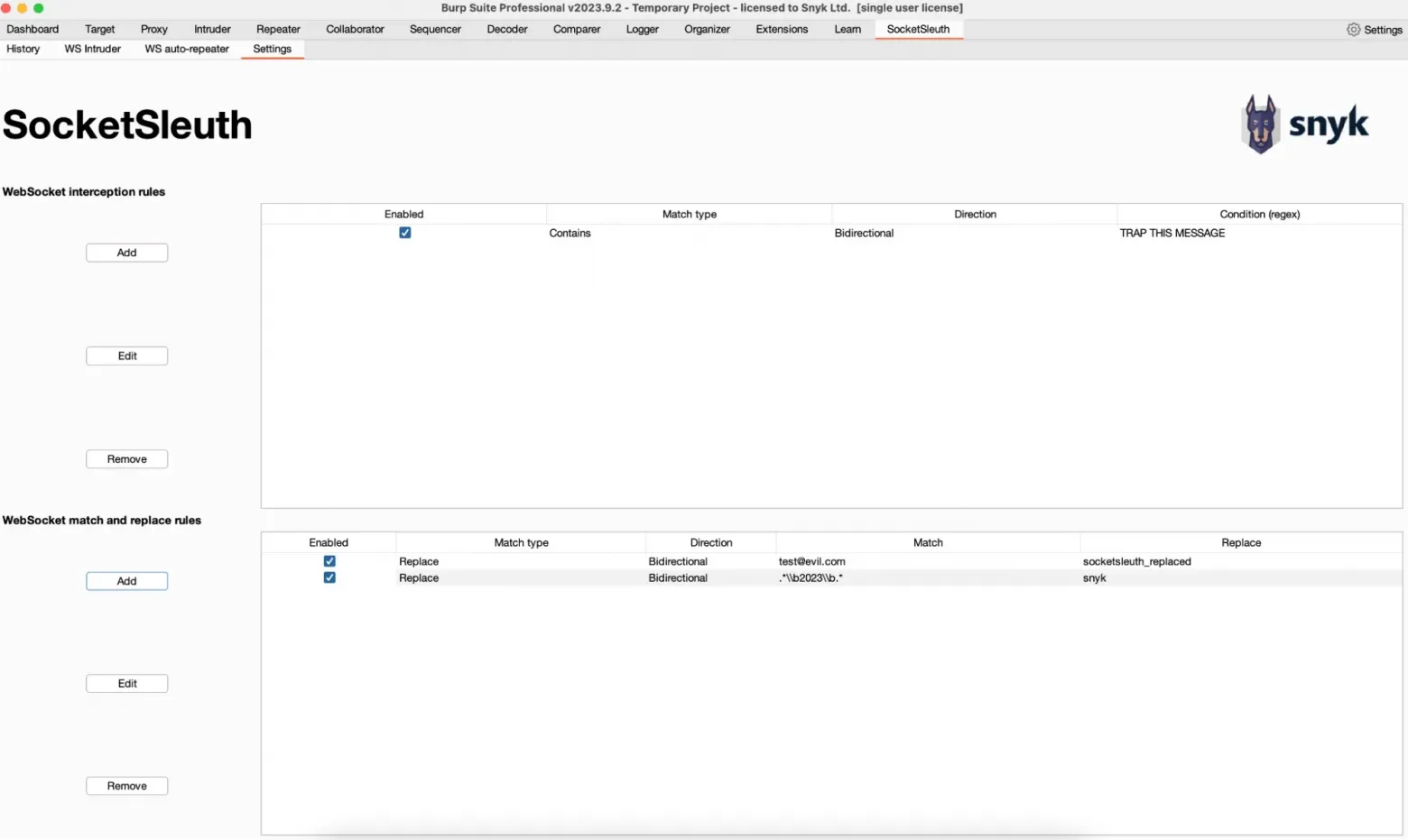Open the WS auto-repeater subtab
This screenshot has height=840, width=1408.
[187, 49]
